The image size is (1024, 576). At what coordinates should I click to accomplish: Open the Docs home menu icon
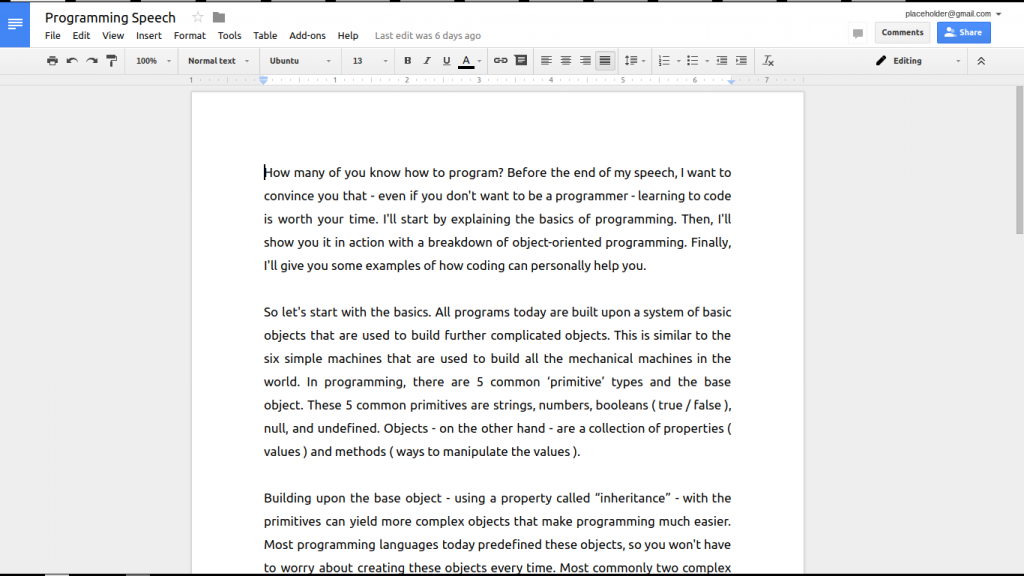(x=15, y=24)
